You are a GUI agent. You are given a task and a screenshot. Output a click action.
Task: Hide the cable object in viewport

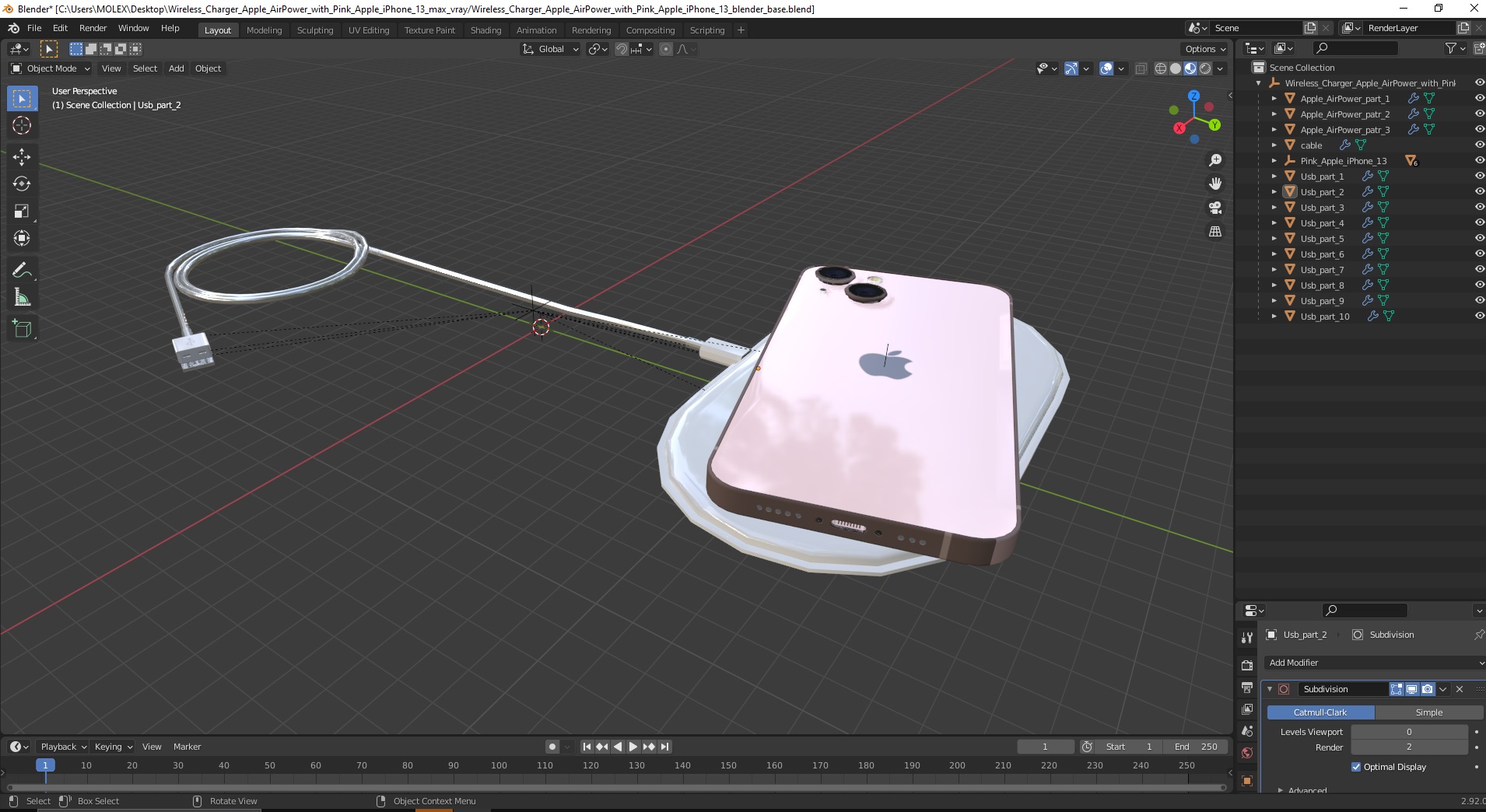pyautogui.click(x=1479, y=145)
